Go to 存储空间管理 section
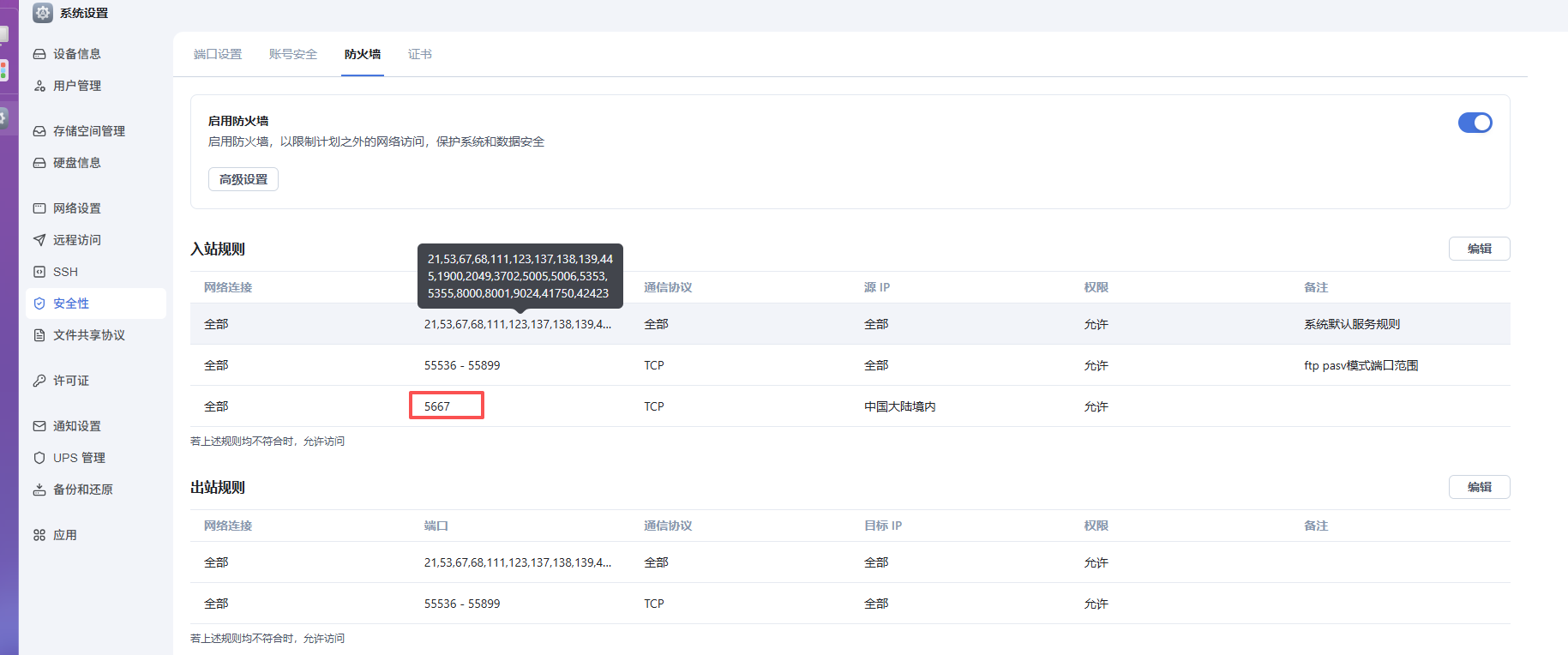 (95, 131)
